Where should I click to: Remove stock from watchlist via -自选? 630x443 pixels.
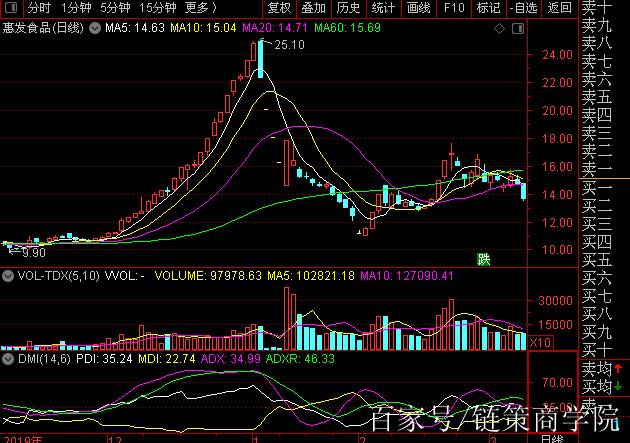pos(524,8)
